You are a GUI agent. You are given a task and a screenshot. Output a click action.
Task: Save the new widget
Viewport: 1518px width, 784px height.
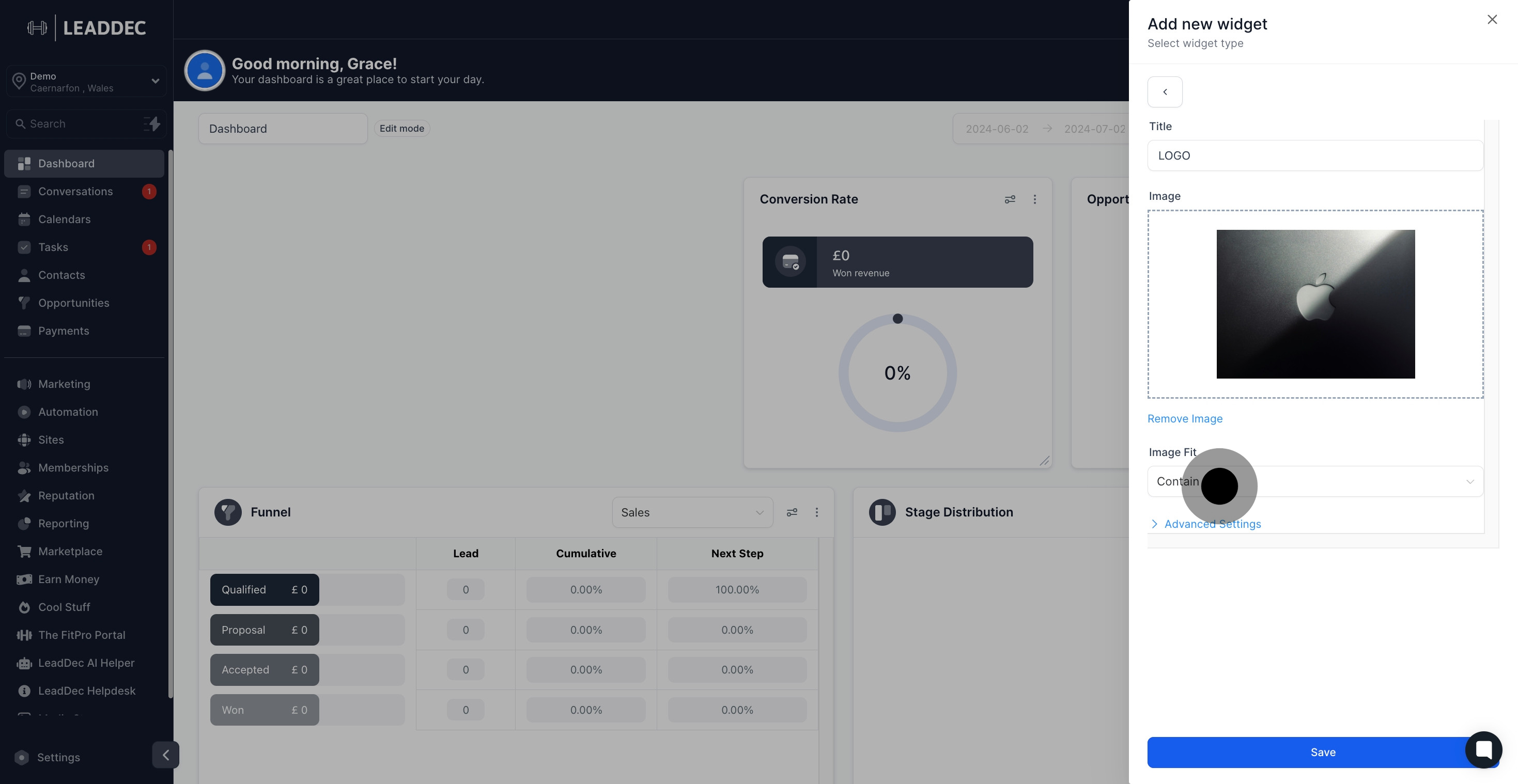click(1323, 752)
